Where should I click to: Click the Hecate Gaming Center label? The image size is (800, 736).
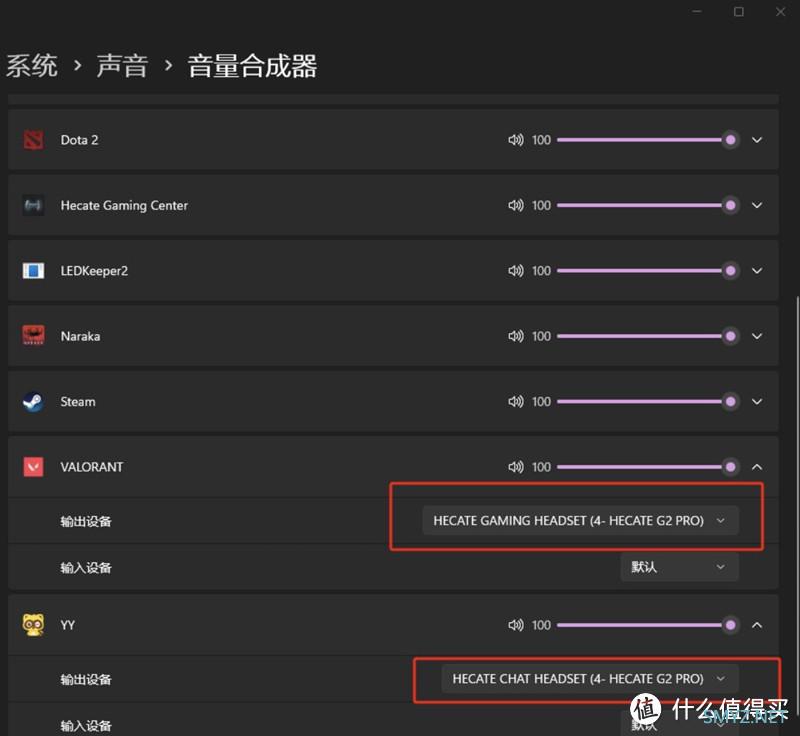(x=124, y=205)
